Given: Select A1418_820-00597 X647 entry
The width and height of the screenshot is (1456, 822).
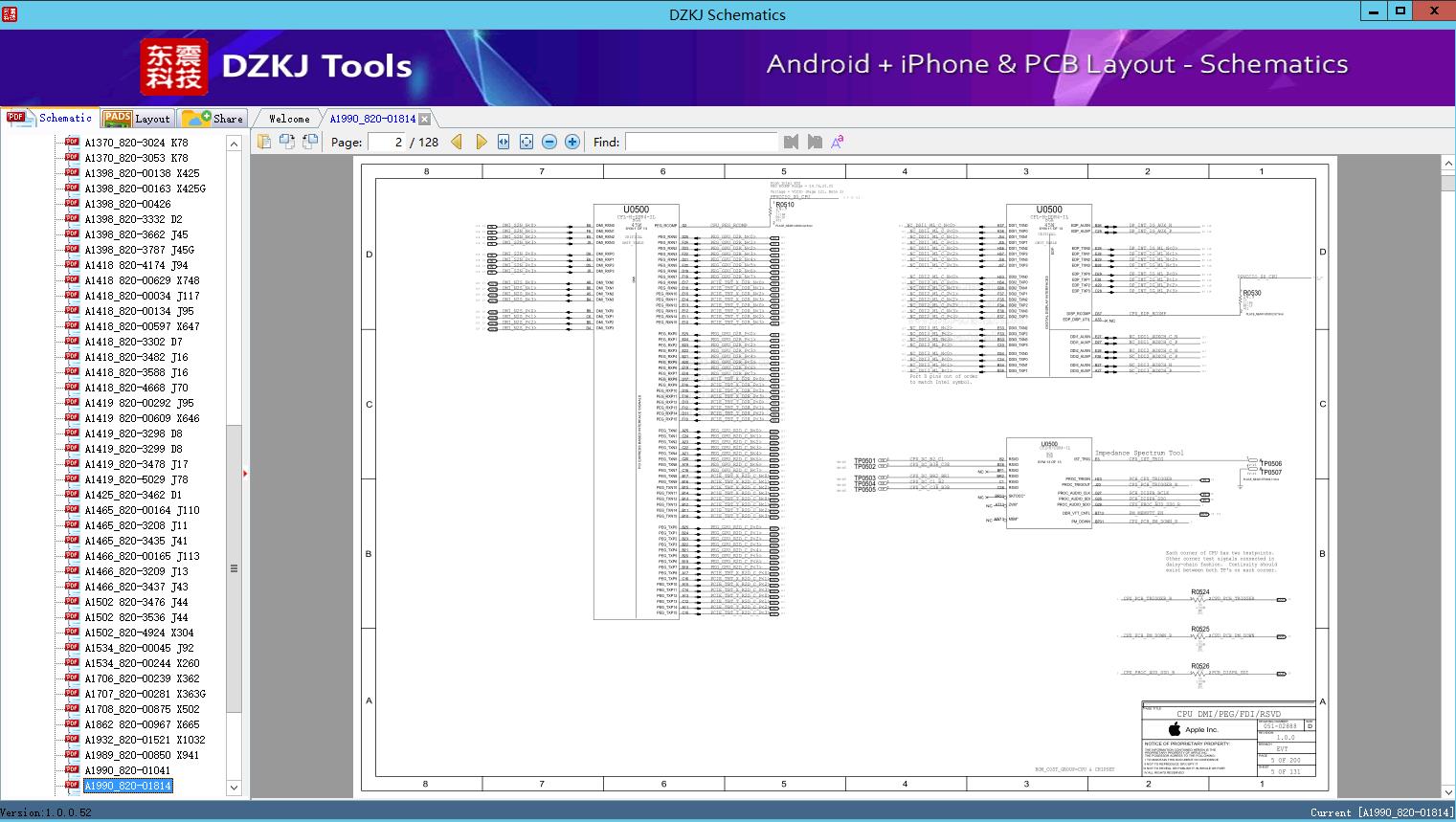Looking at the screenshot, I should coord(142,326).
